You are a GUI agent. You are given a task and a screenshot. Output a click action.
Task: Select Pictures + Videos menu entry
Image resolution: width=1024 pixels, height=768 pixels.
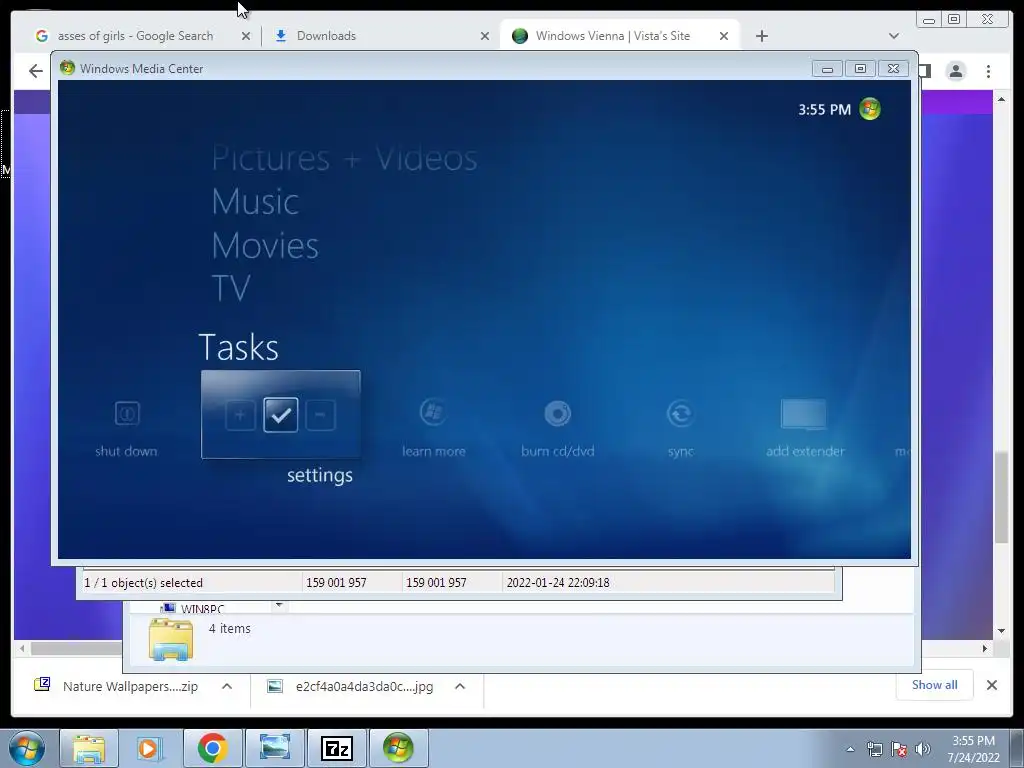point(344,159)
